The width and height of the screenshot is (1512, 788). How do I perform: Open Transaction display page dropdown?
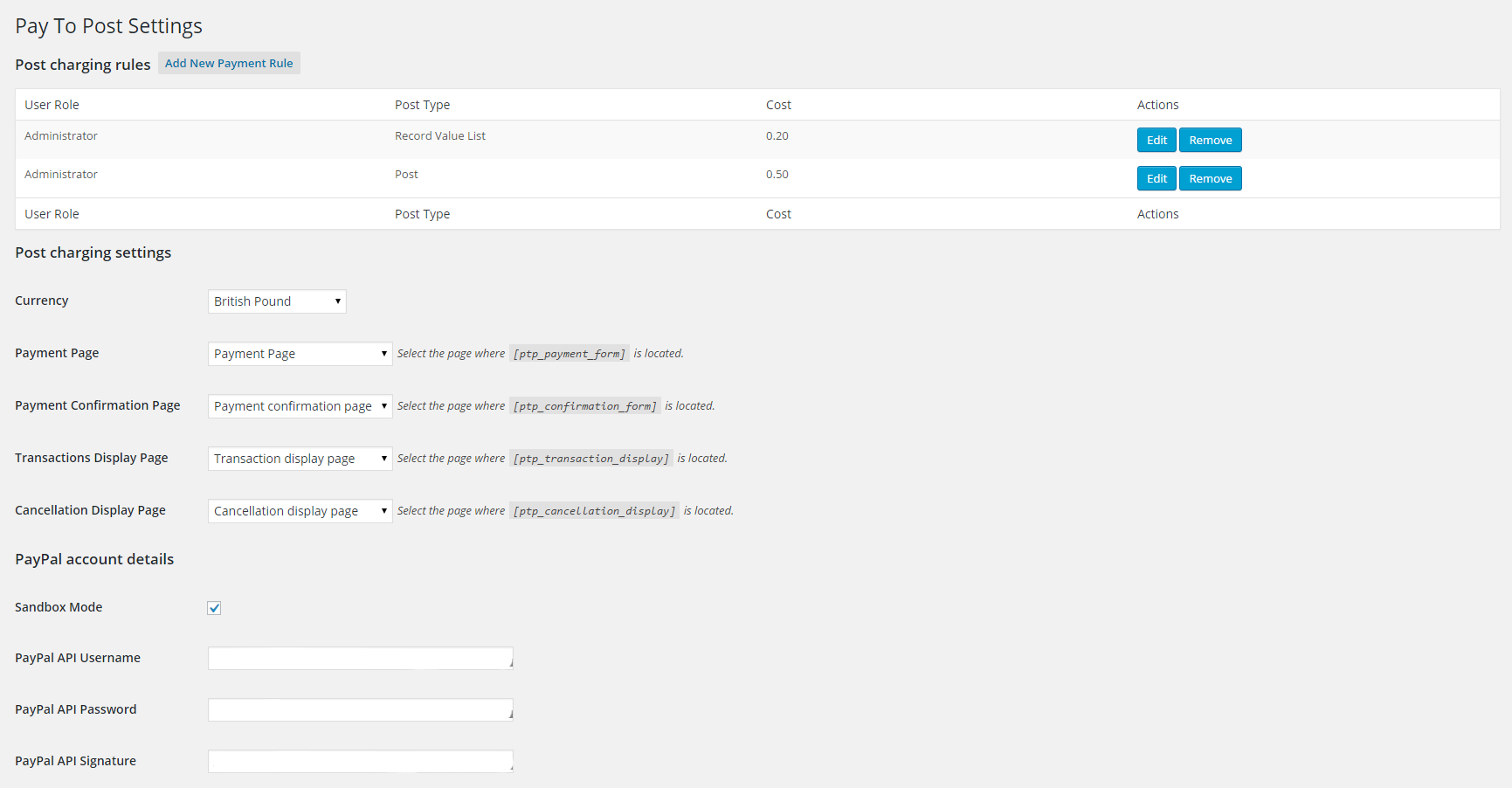[x=300, y=459]
